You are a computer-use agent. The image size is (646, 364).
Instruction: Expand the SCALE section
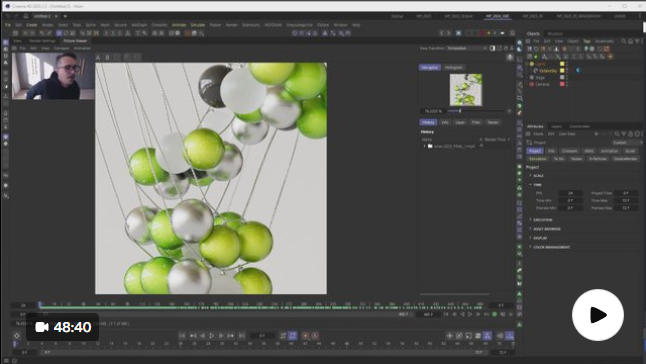tap(538, 176)
